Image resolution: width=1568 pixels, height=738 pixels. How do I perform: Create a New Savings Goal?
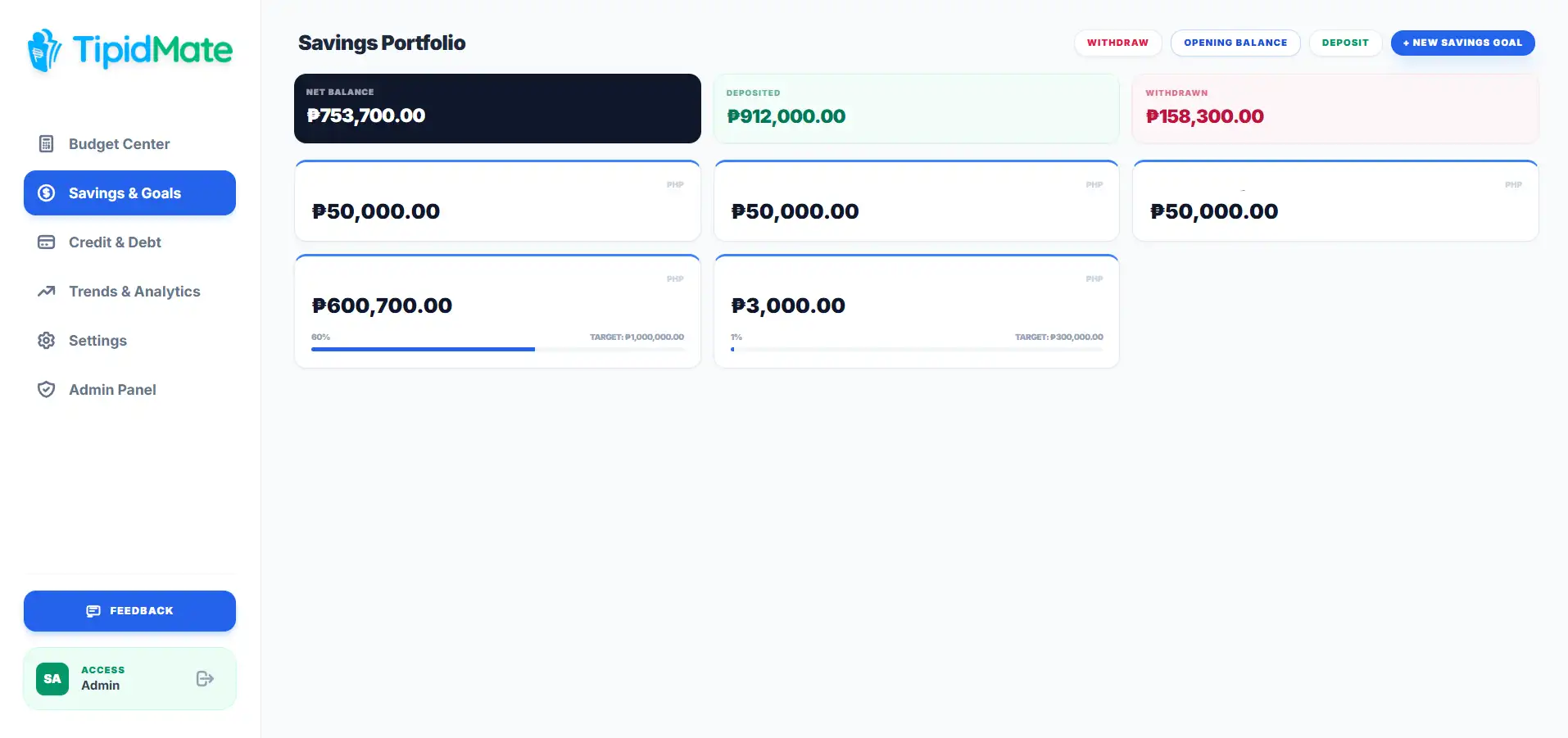pyautogui.click(x=1462, y=43)
